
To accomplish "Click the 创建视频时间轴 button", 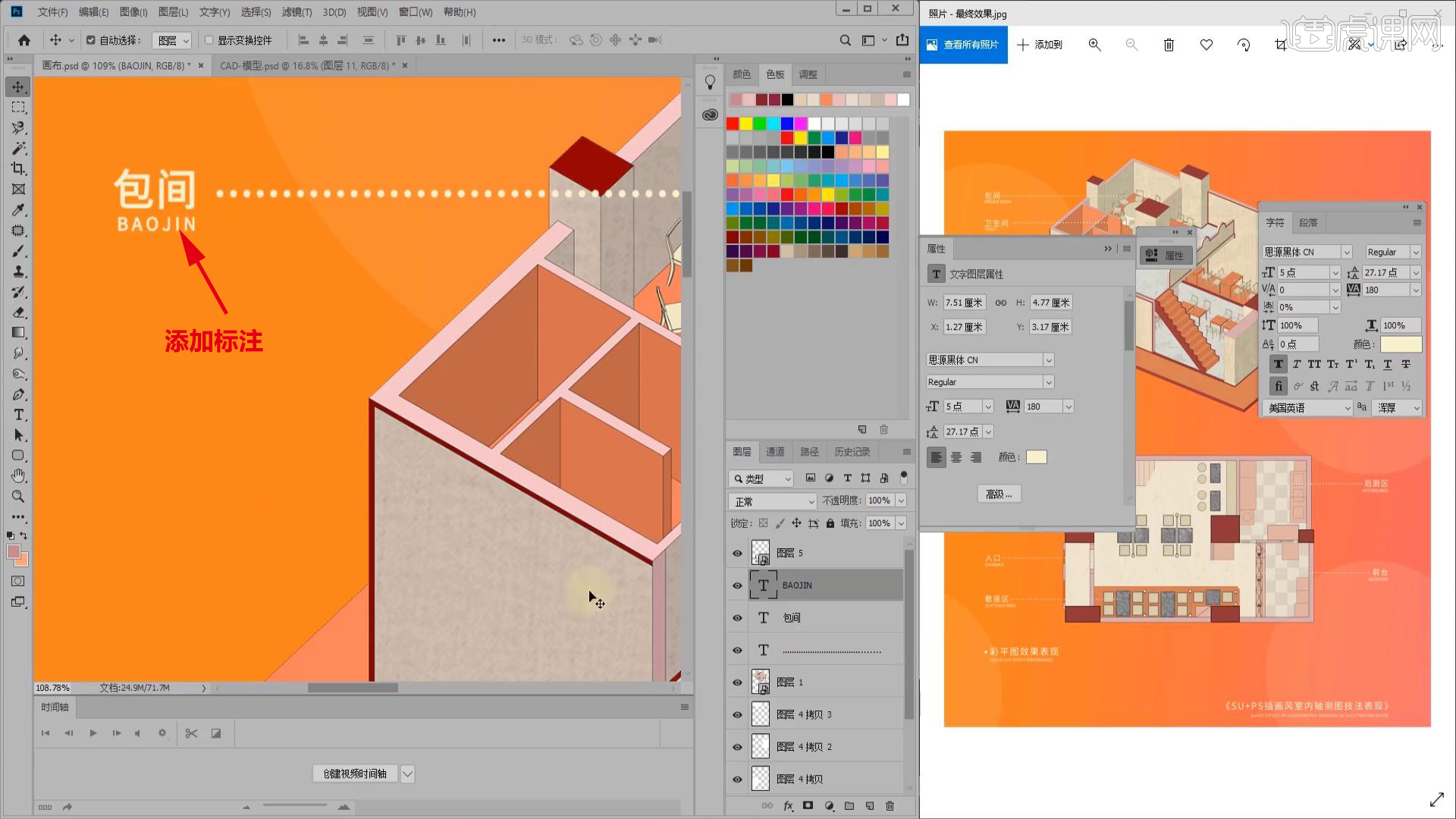I will click(355, 774).
